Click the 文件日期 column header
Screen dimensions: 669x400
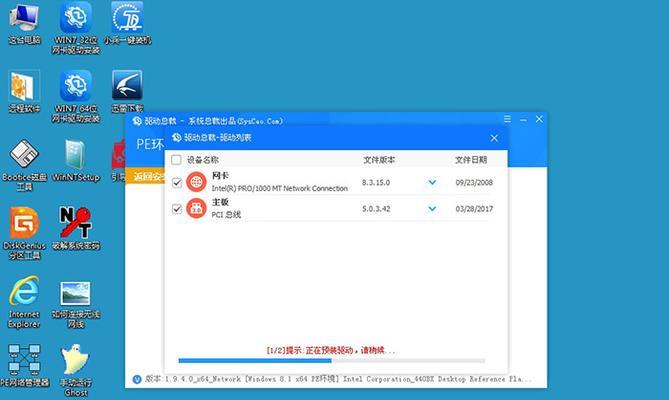coord(471,160)
